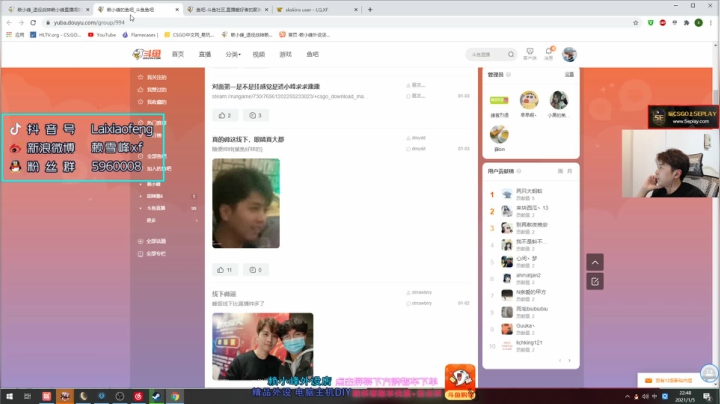Open 我关注的 in the left sidebar
The height and width of the screenshot is (404, 720).
pyautogui.click(x=152, y=77)
